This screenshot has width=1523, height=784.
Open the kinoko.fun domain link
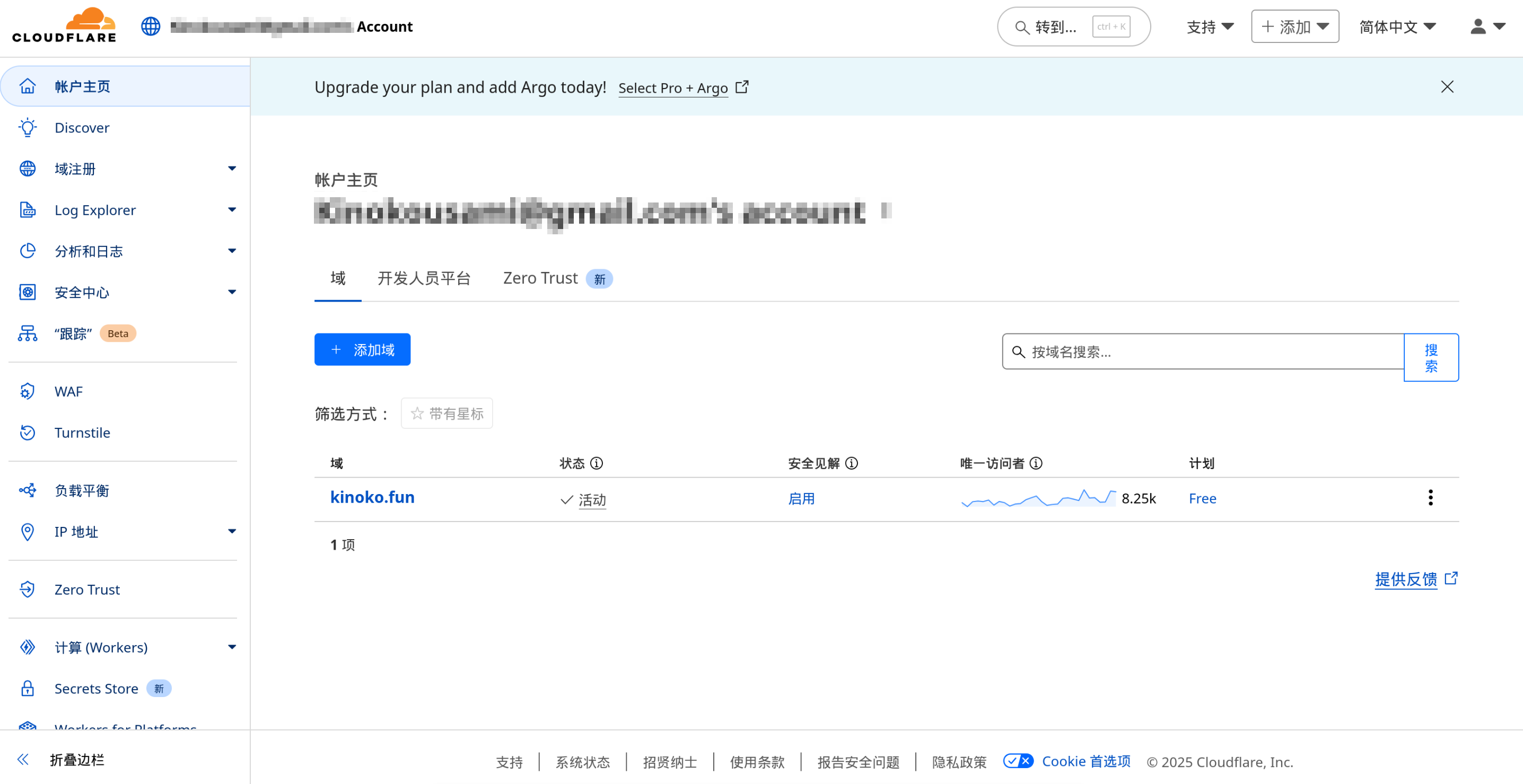tap(372, 497)
